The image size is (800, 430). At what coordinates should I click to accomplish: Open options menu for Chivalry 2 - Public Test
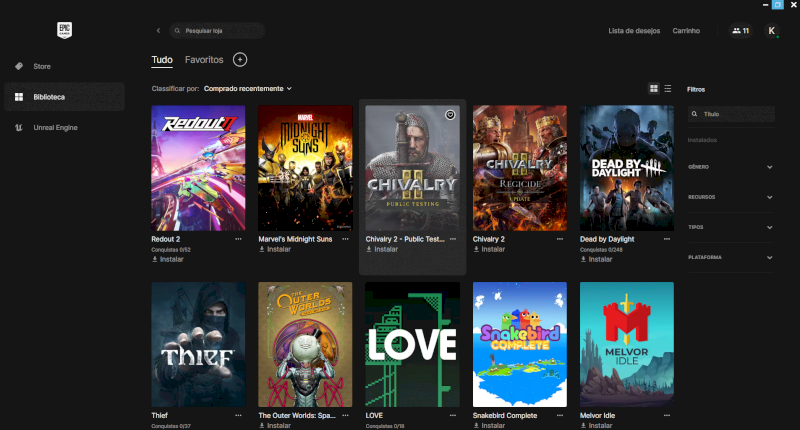[453, 239]
